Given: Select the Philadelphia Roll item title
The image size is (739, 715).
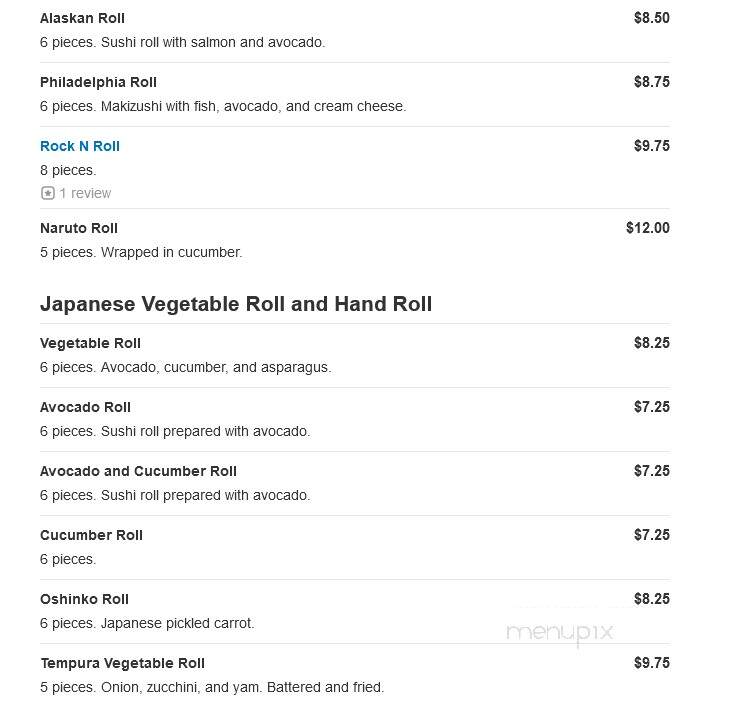Looking at the screenshot, I should pyautogui.click(x=98, y=82).
